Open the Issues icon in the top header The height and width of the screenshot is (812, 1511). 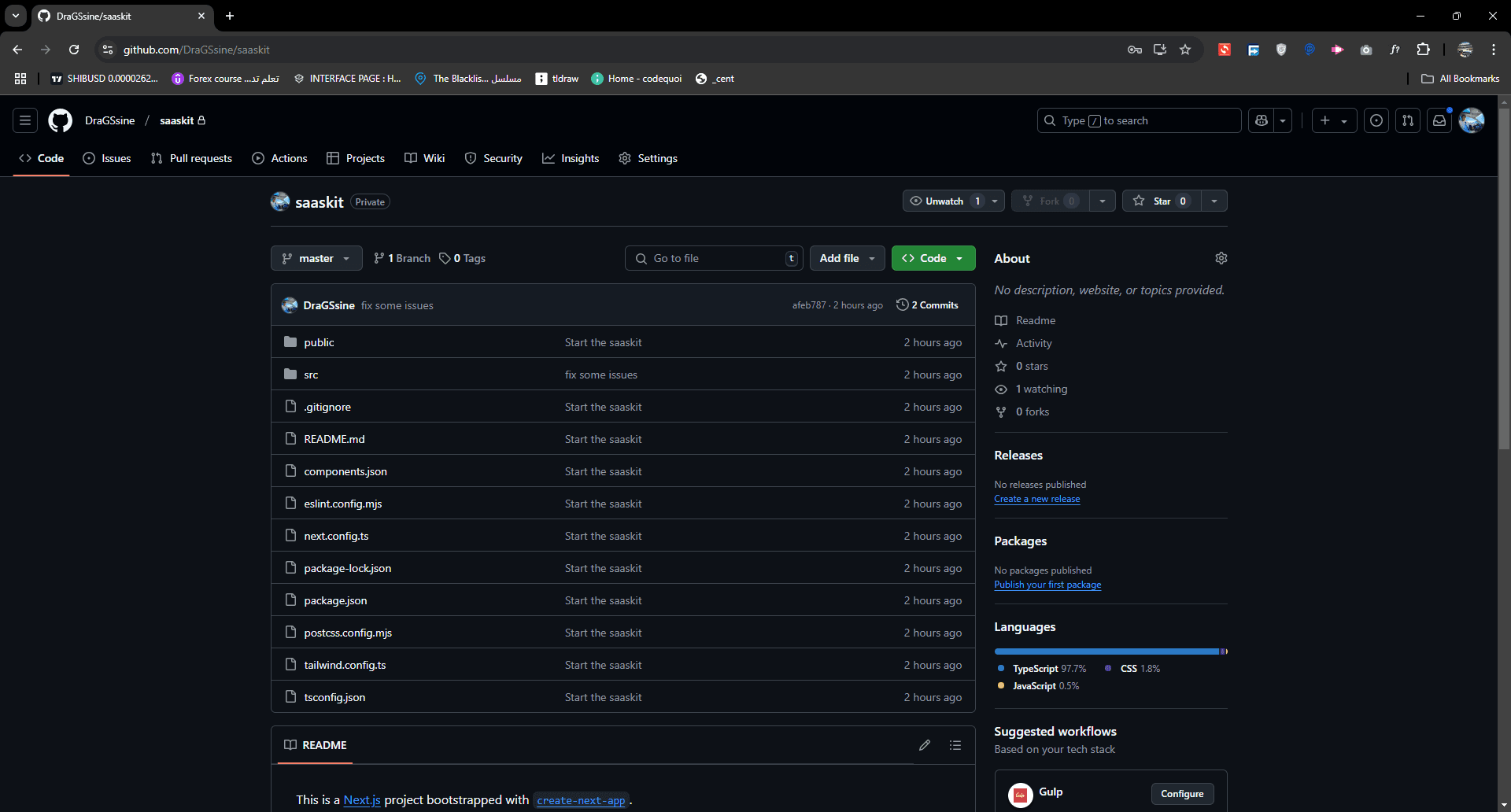(x=1376, y=120)
